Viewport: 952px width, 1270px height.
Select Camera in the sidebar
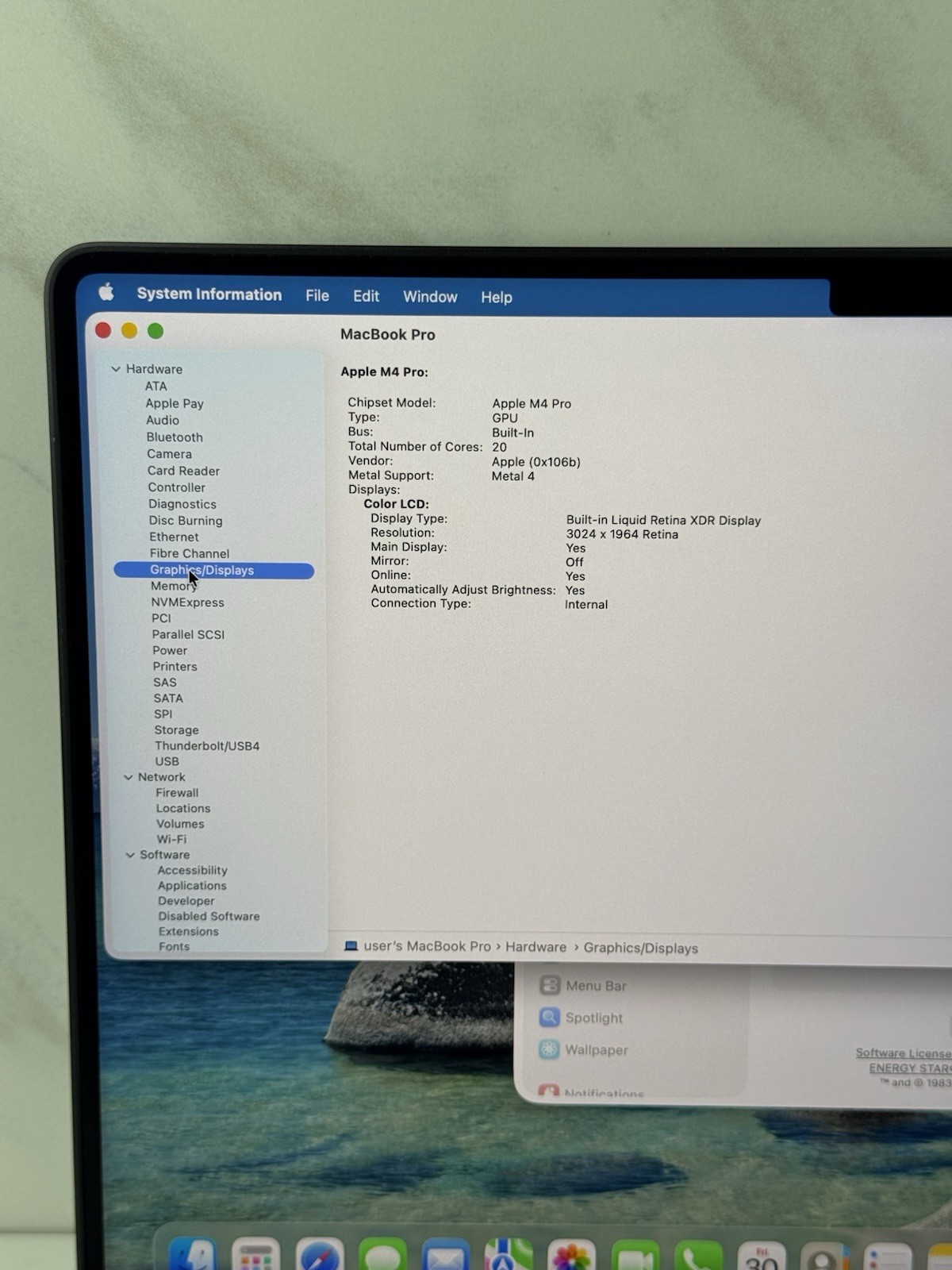click(169, 454)
